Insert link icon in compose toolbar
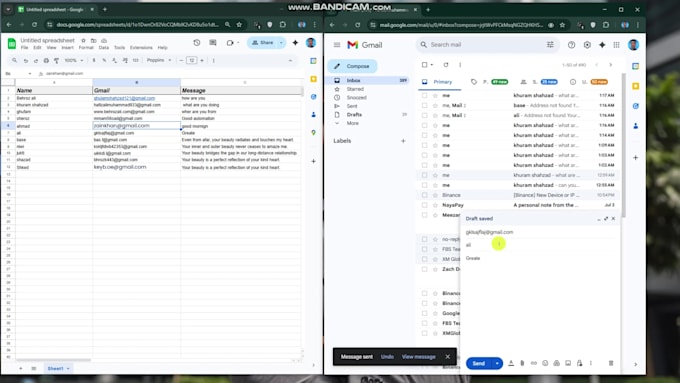Screen dimensions: 680x383 [x=534, y=363]
